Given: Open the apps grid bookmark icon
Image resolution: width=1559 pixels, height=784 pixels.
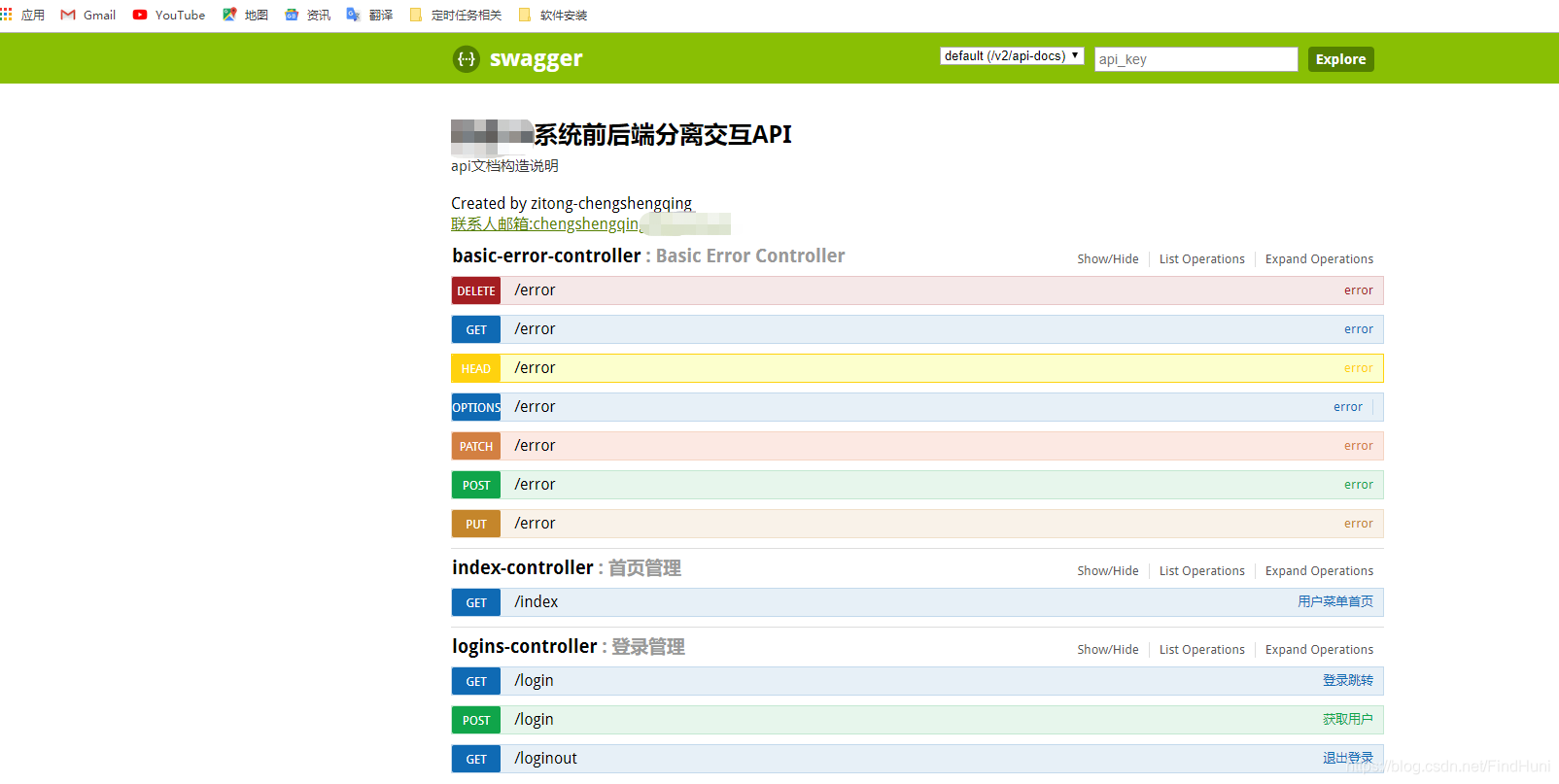Looking at the screenshot, I should (6, 15).
